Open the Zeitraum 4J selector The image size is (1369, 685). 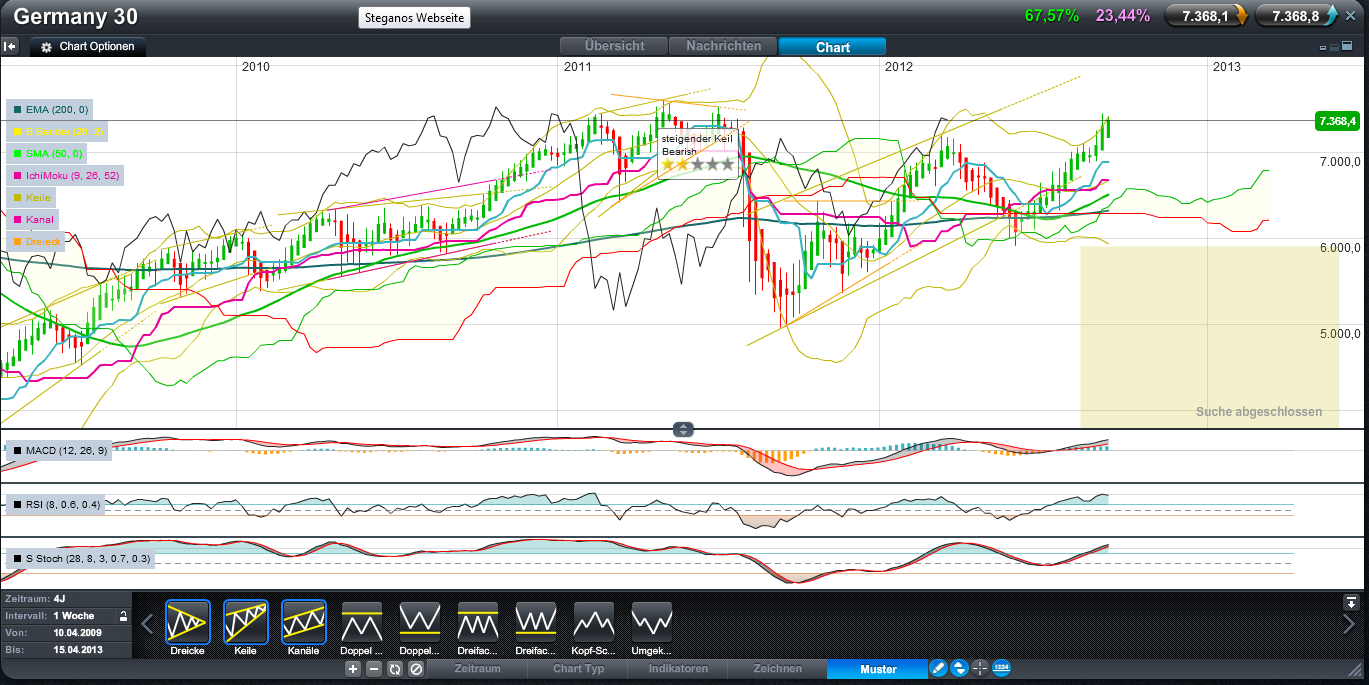66,600
